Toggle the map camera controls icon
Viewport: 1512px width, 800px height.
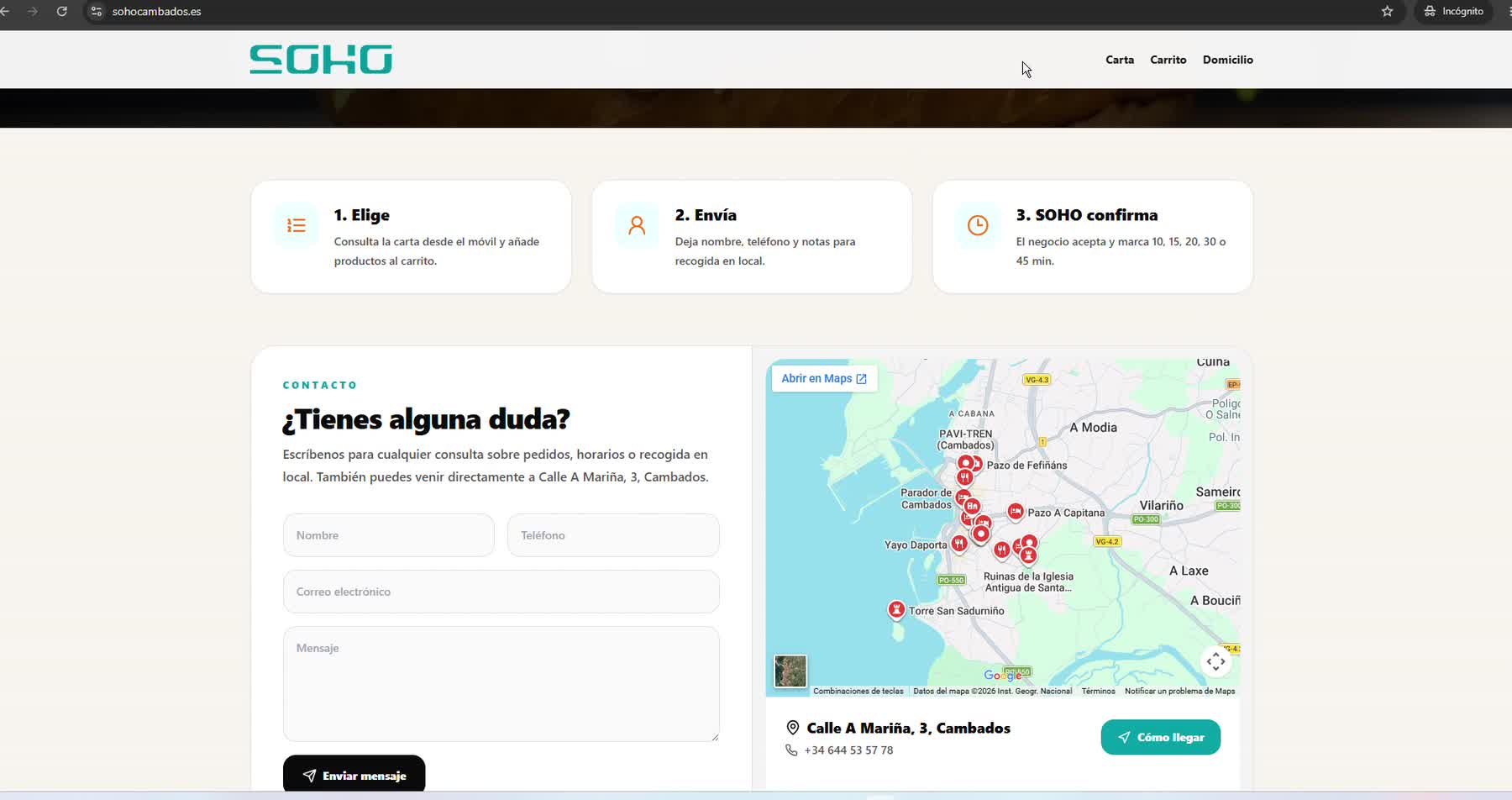pos(1215,661)
